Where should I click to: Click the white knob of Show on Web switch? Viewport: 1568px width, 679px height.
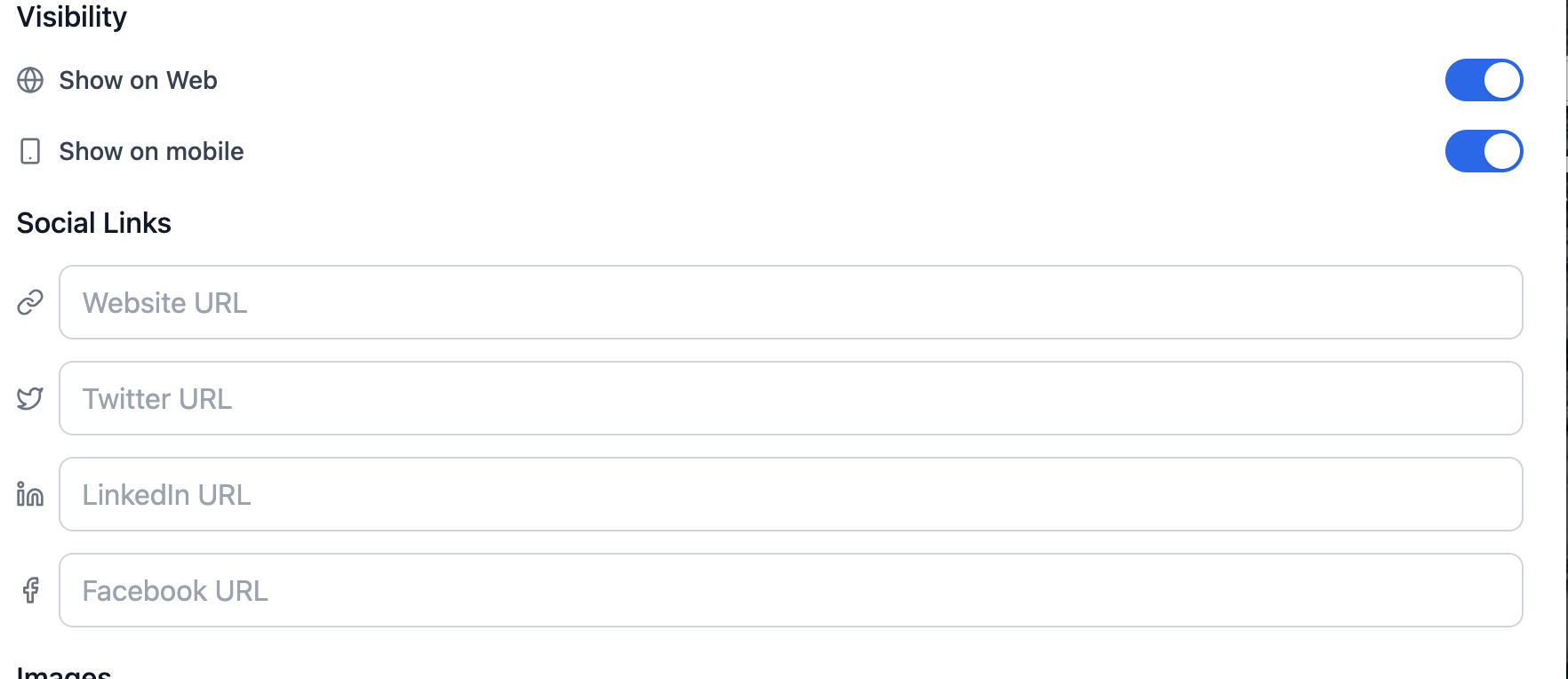1502,80
